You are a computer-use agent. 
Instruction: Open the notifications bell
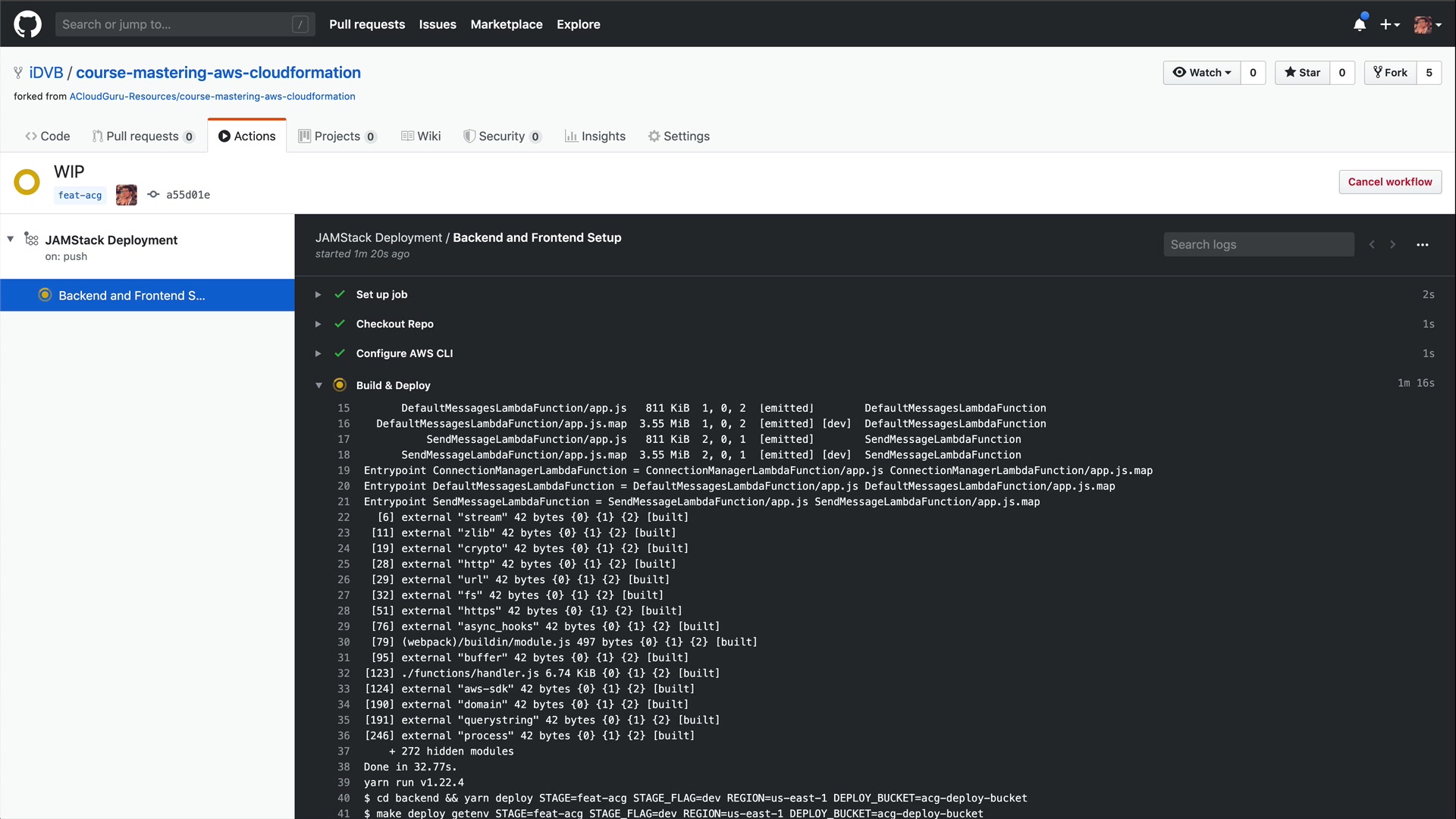pyautogui.click(x=1359, y=24)
